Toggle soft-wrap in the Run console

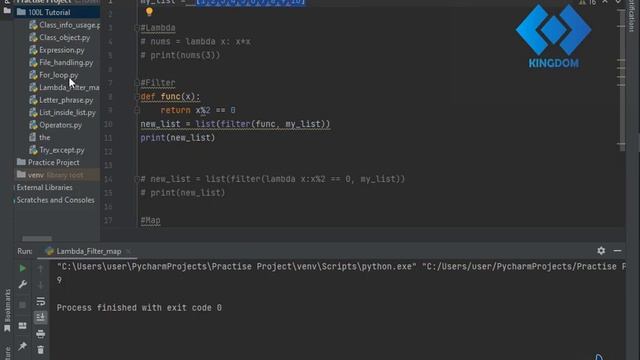pyautogui.click(x=40, y=301)
